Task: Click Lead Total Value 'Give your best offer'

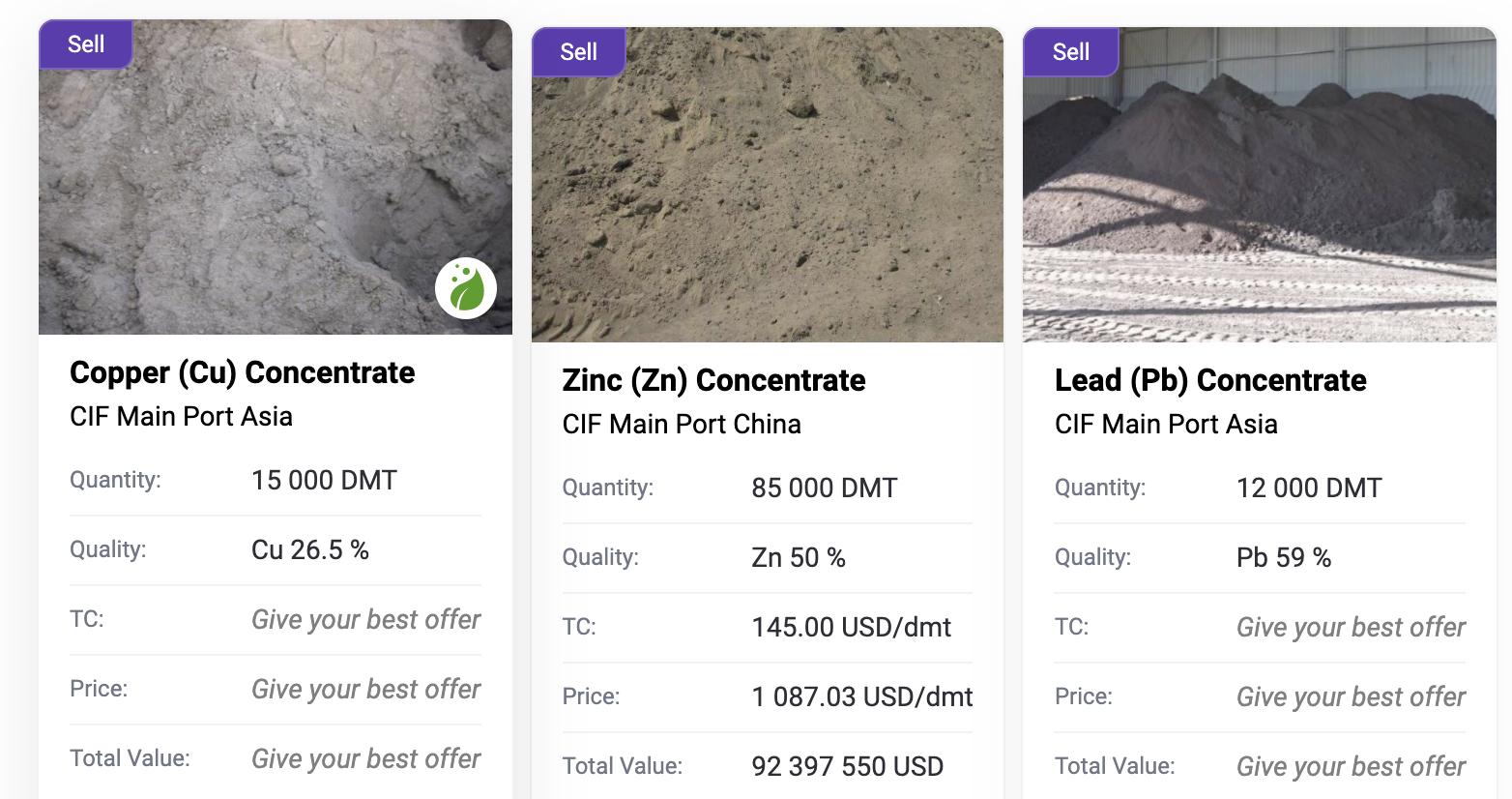Action: 1351,766
